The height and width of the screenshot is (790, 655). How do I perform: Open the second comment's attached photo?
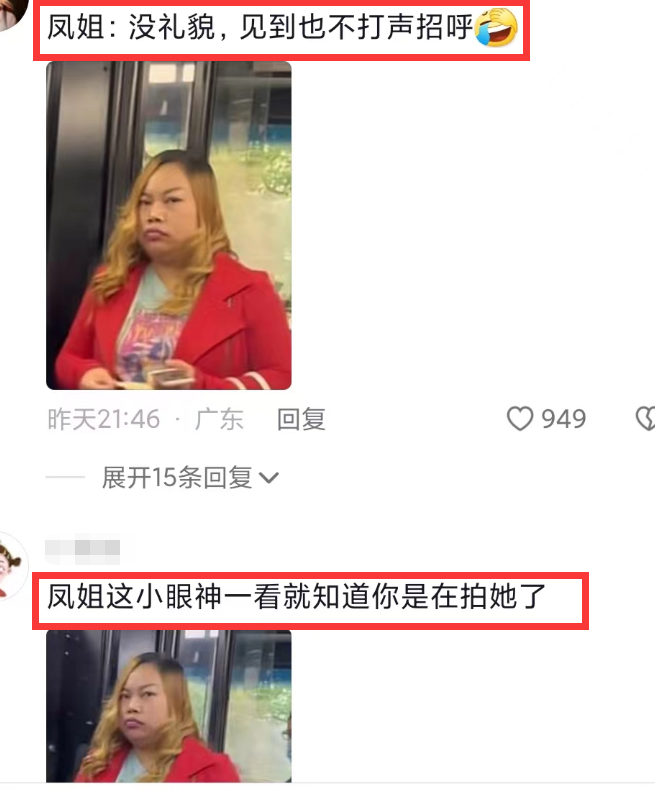[169, 706]
